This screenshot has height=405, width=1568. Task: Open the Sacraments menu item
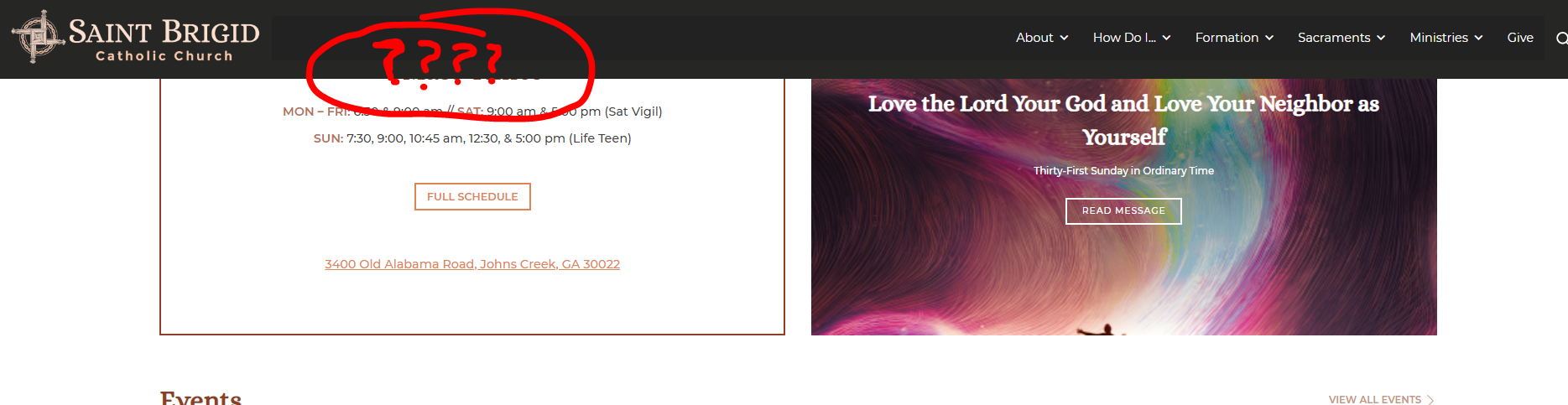pyautogui.click(x=1334, y=38)
